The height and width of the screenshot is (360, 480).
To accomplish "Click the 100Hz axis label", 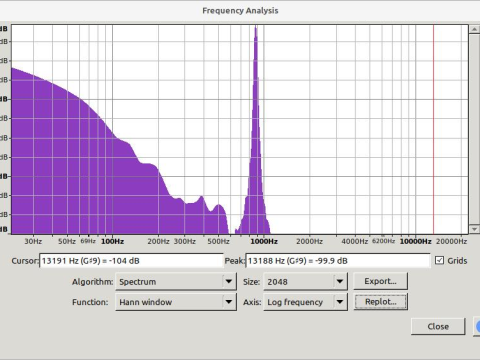I will 112,241.
